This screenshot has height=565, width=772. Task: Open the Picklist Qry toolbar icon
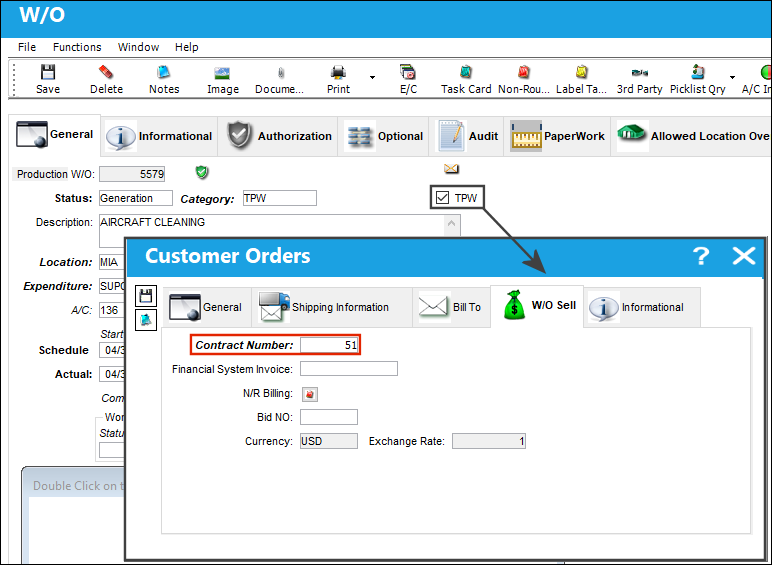pyautogui.click(x=698, y=72)
